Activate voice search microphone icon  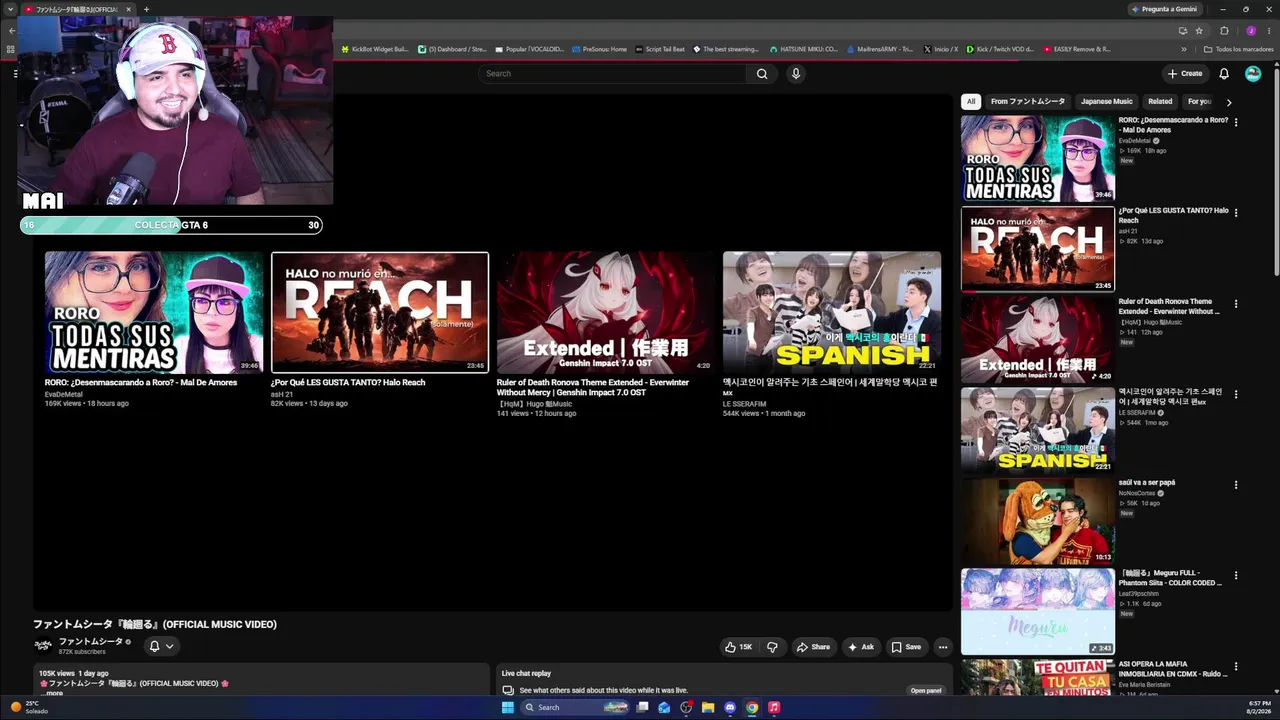click(x=796, y=73)
